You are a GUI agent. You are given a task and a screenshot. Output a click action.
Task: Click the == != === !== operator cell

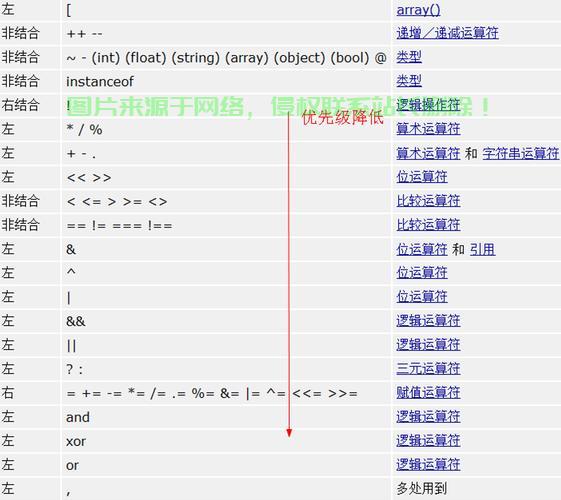coord(226,225)
